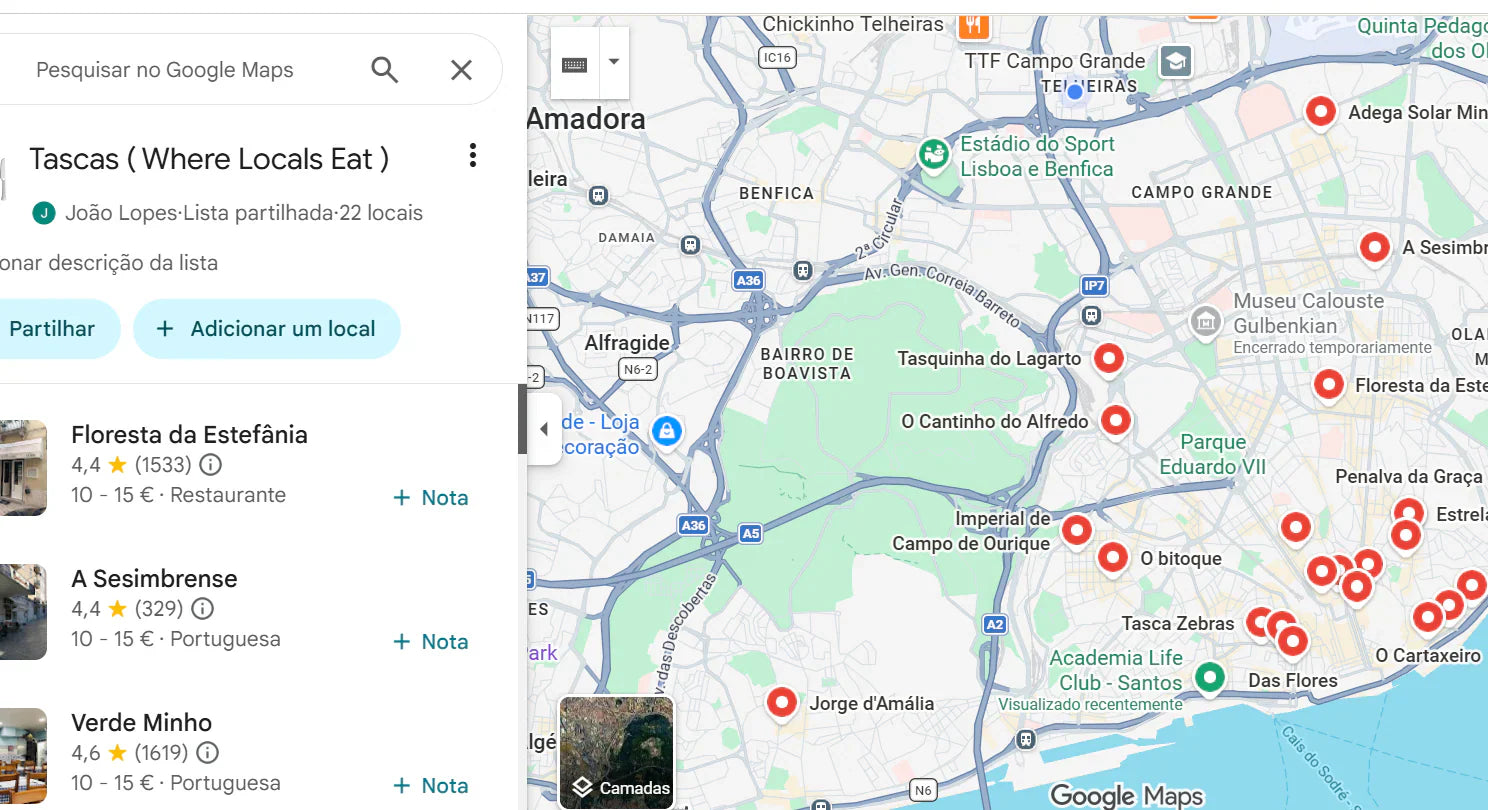This screenshot has height=810, width=1488.
Task: Click the on-screen keyboard icon
Action: pos(573,62)
